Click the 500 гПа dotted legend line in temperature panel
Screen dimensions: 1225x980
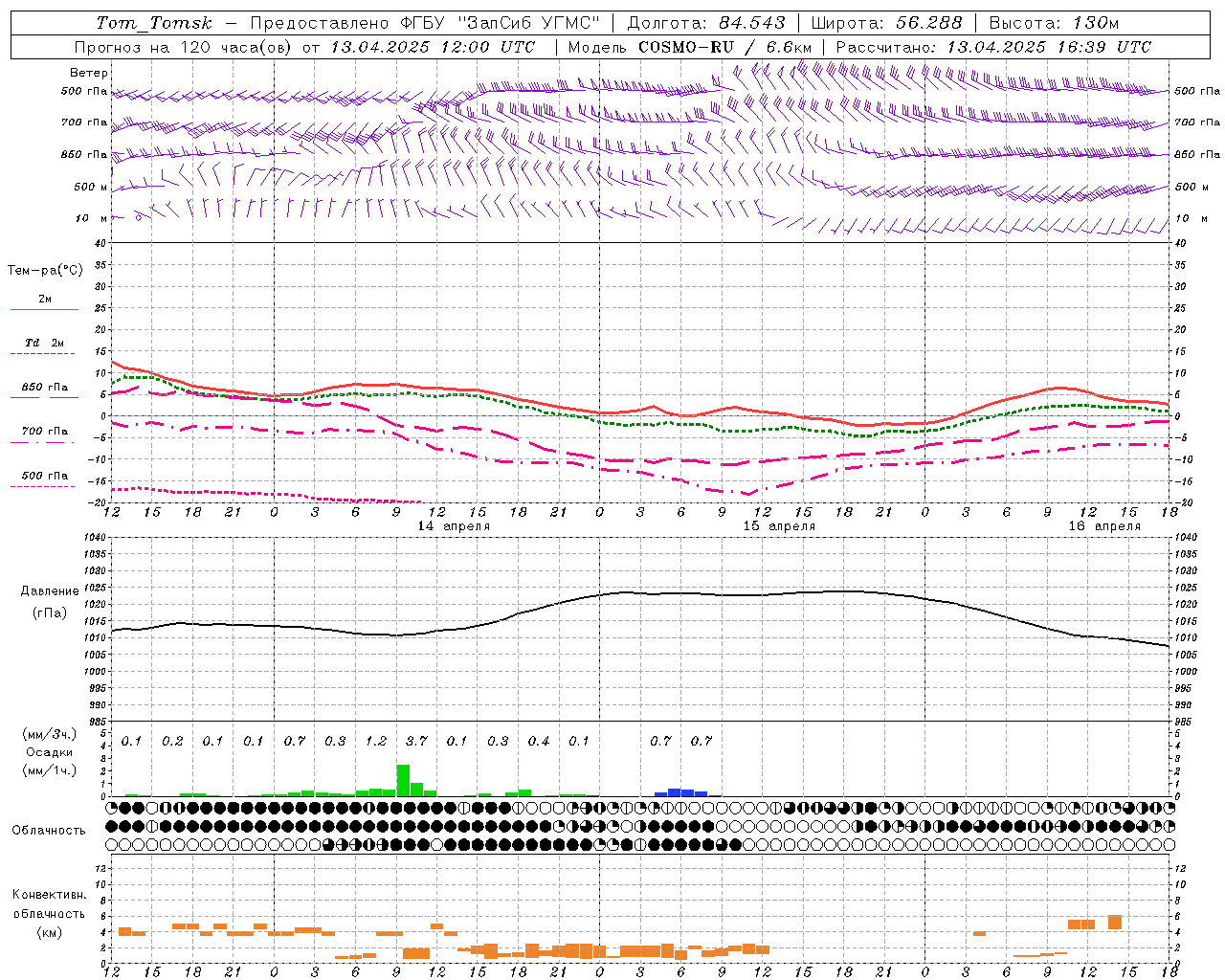pos(42,486)
